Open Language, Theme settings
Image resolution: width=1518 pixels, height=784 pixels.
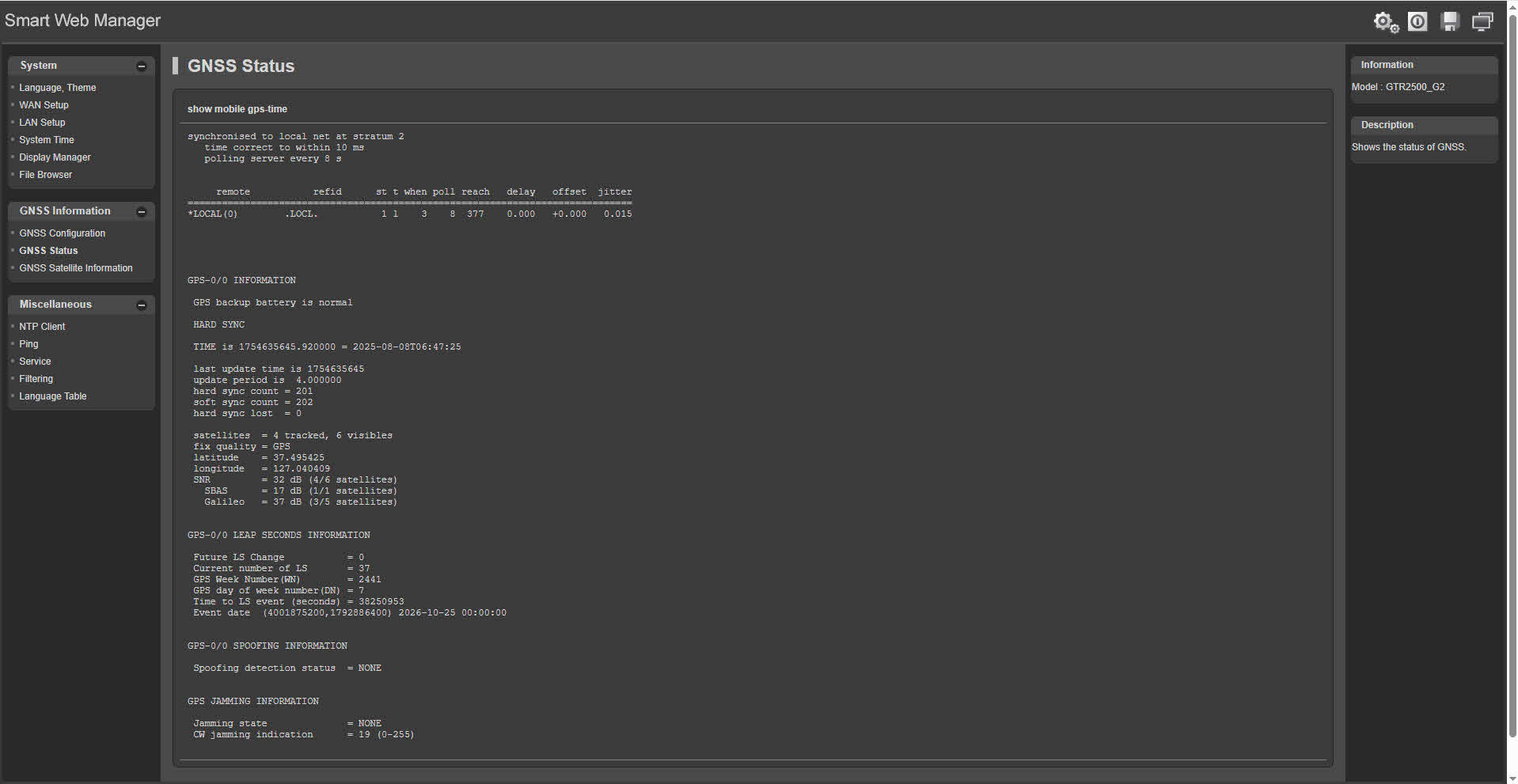click(58, 88)
